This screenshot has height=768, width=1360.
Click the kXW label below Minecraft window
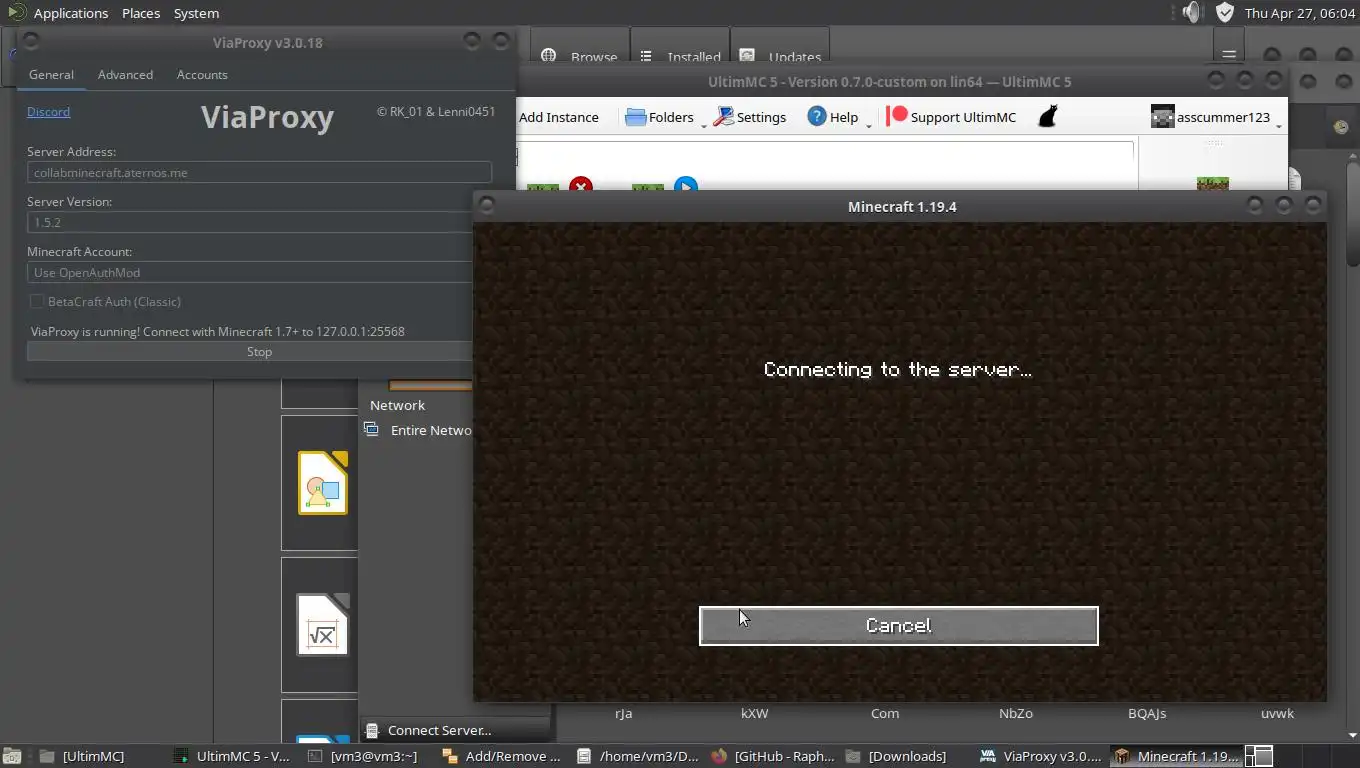[754, 713]
